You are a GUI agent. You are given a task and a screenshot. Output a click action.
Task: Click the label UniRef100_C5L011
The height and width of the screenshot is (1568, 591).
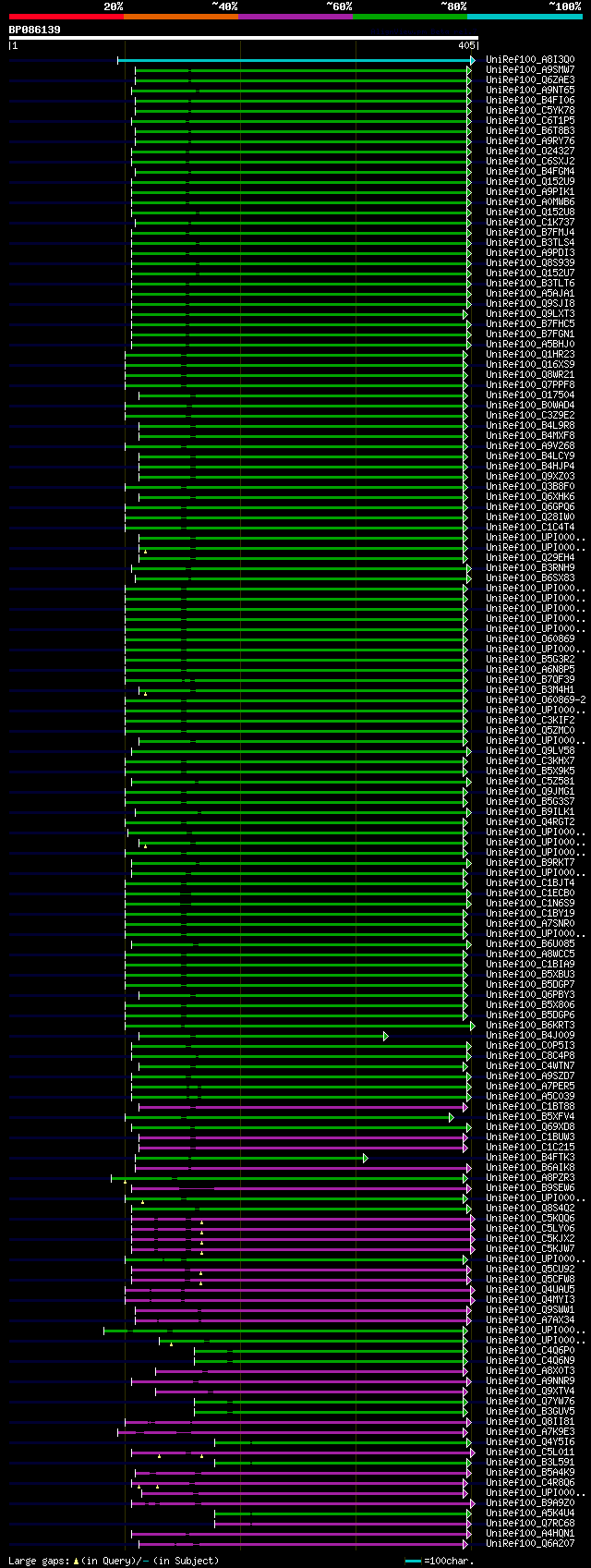pyautogui.click(x=530, y=1453)
